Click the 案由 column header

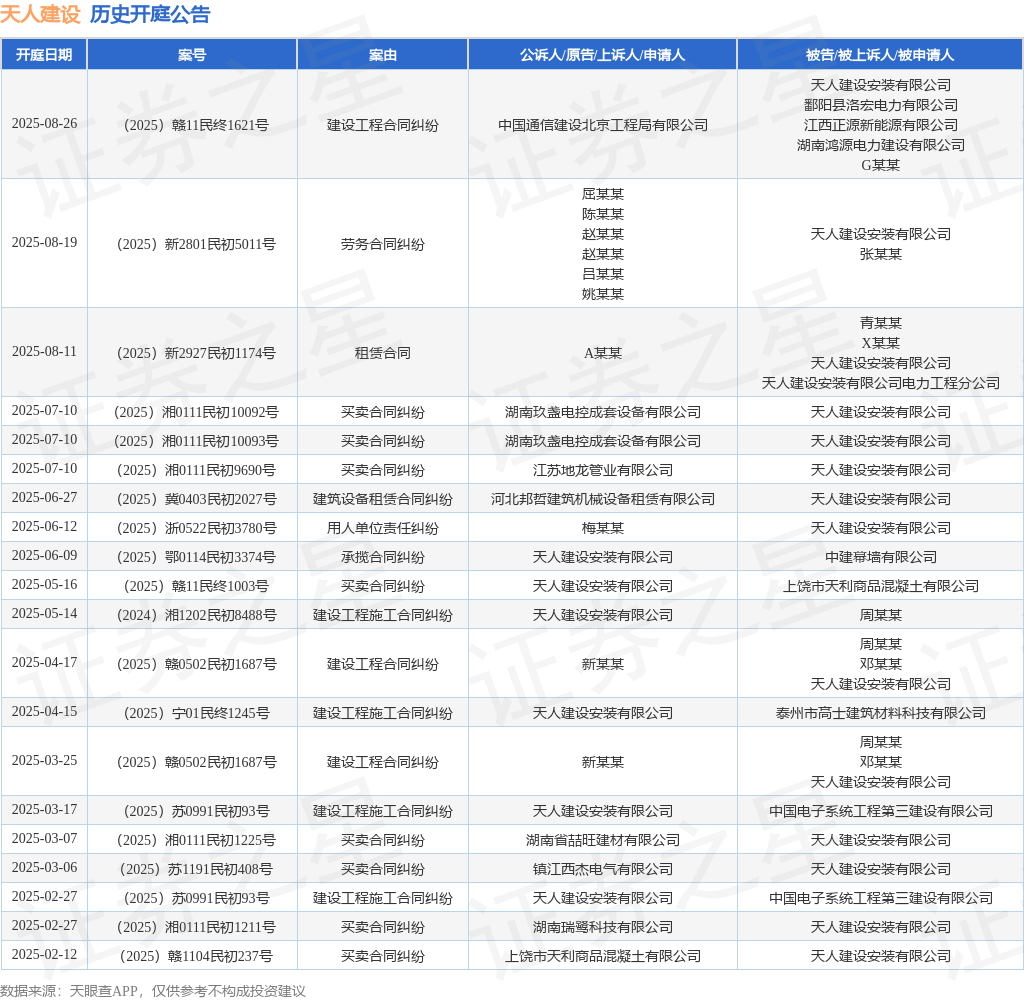383,55
